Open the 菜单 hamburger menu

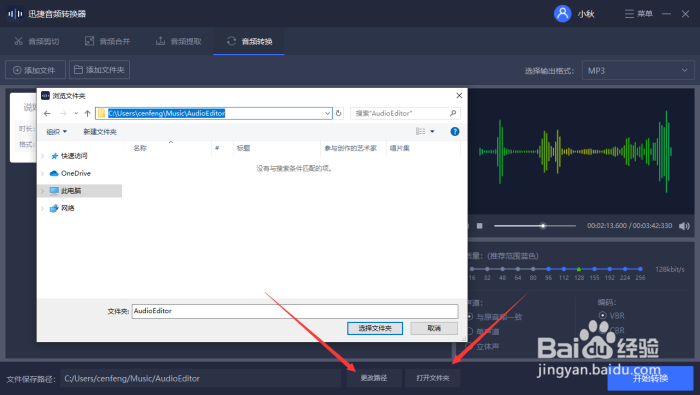638,14
